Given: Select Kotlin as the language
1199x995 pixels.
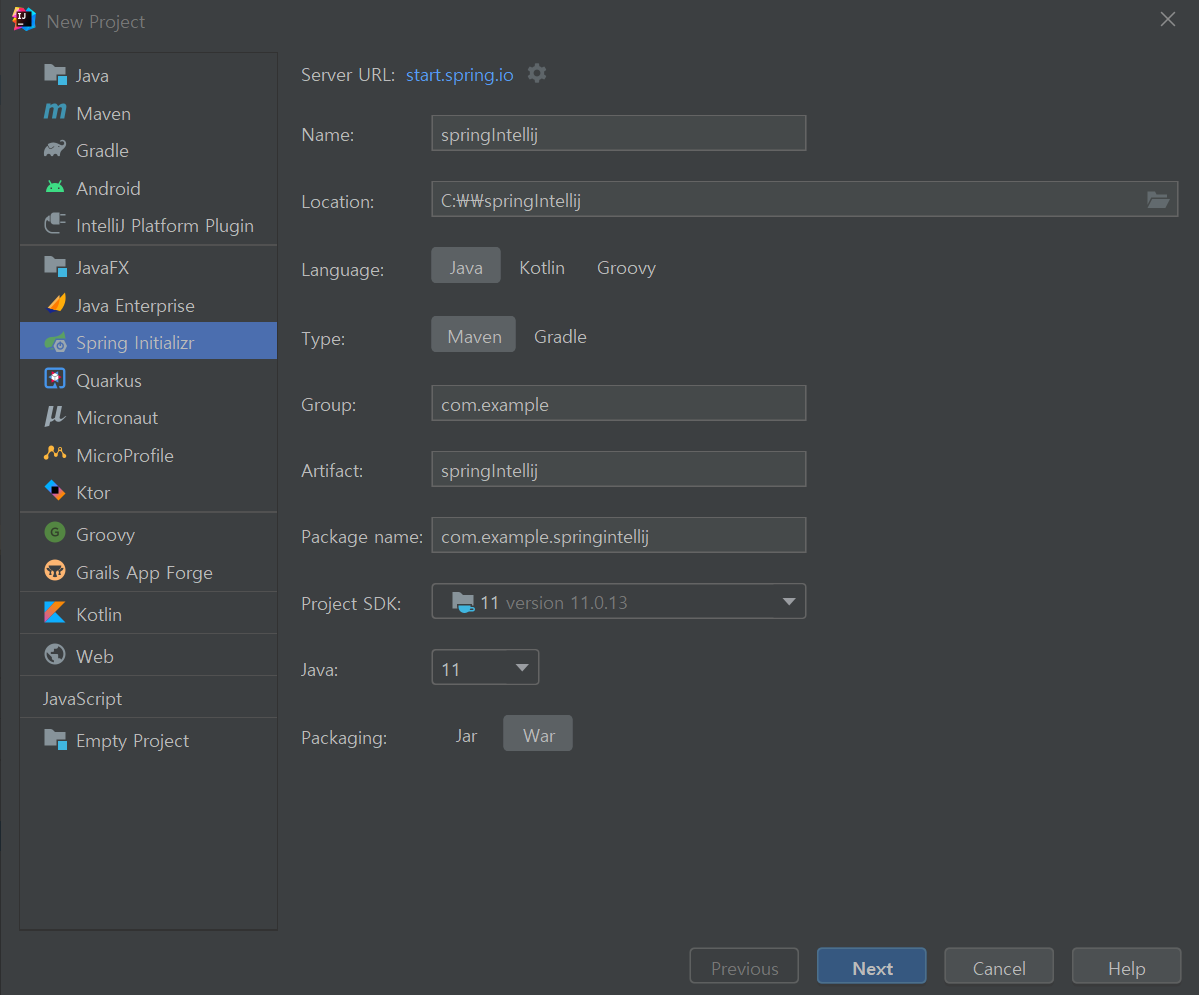Looking at the screenshot, I should coord(542,268).
